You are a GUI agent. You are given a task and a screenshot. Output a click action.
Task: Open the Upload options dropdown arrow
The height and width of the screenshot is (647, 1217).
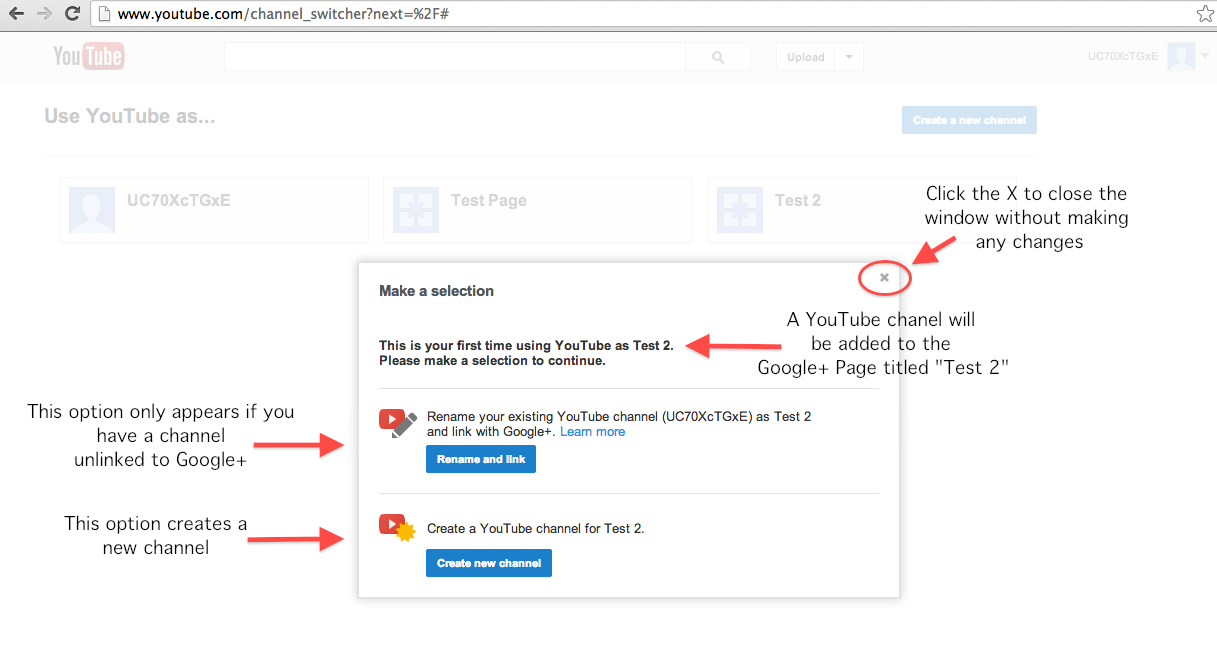coord(847,56)
